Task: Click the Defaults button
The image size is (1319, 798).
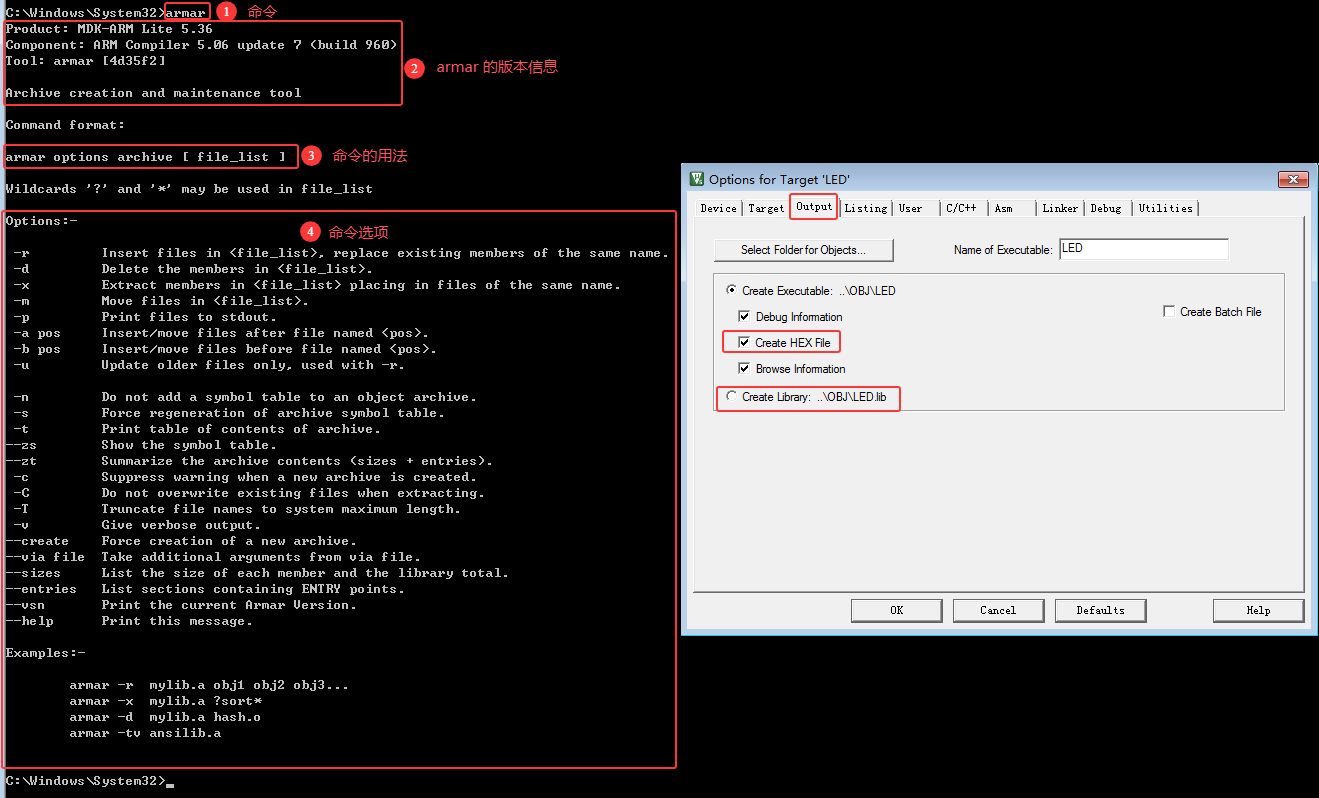Action: point(1100,610)
